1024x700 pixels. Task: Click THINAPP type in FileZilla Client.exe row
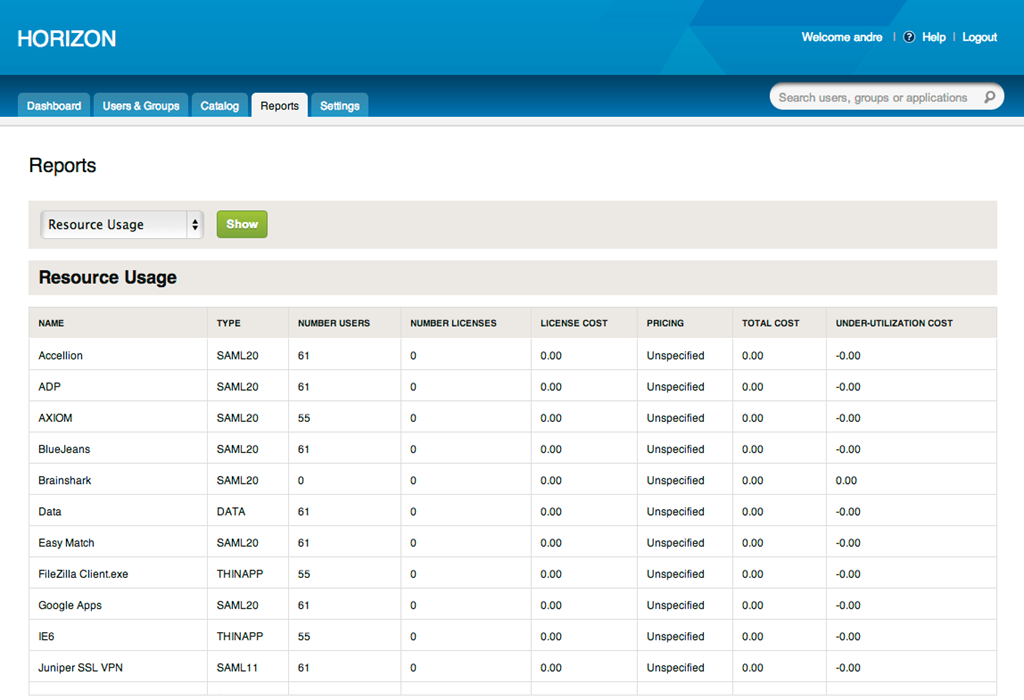click(240, 575)
